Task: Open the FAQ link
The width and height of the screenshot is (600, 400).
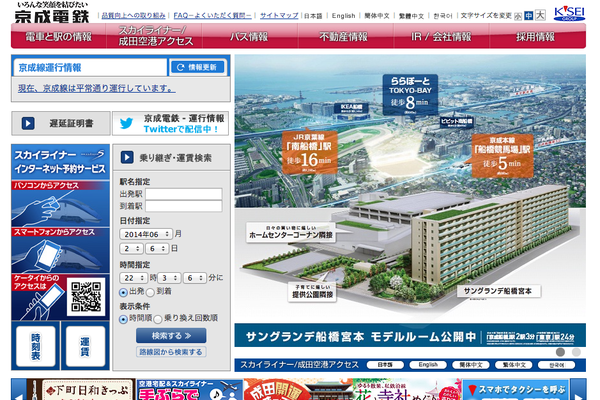Action: (212, 15)
